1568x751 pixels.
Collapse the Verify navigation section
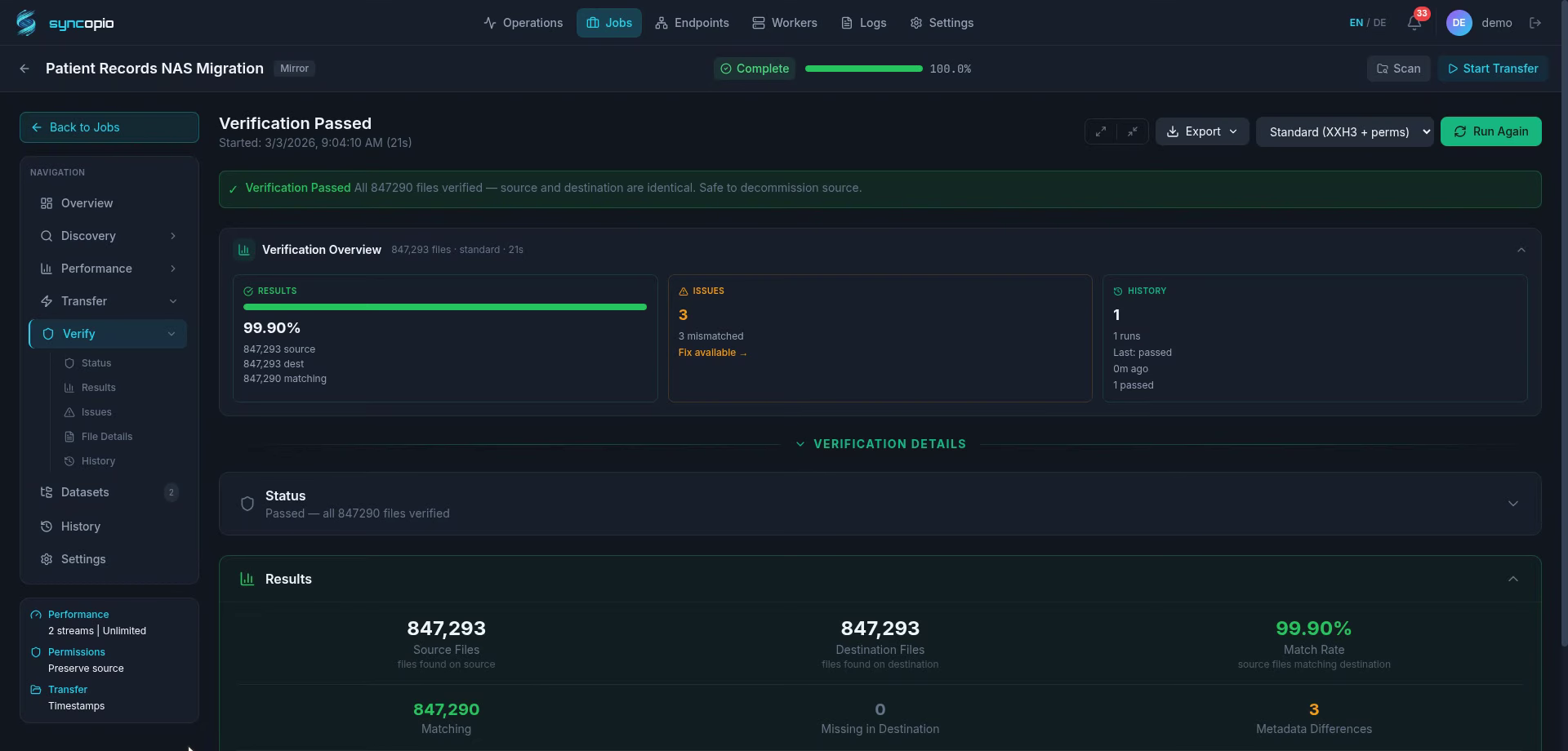tap(108, 334)
